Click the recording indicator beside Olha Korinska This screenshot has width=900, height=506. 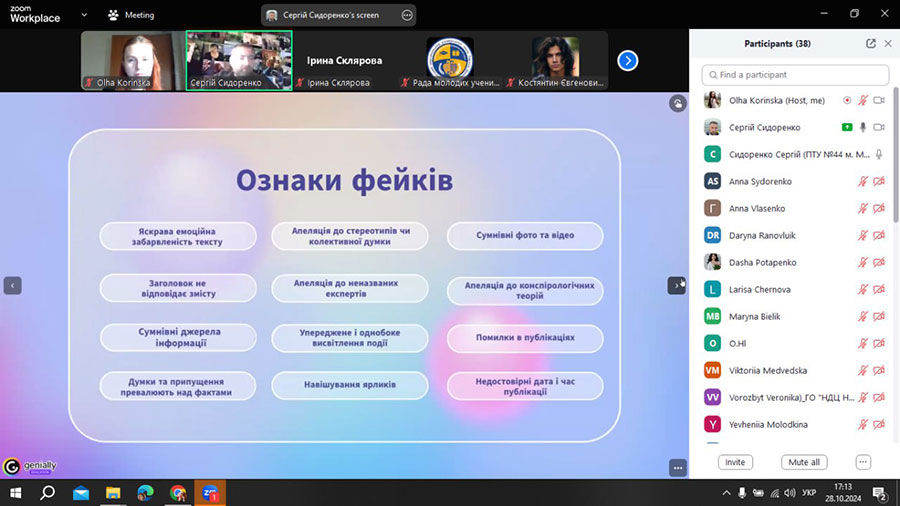pos(847,100)
